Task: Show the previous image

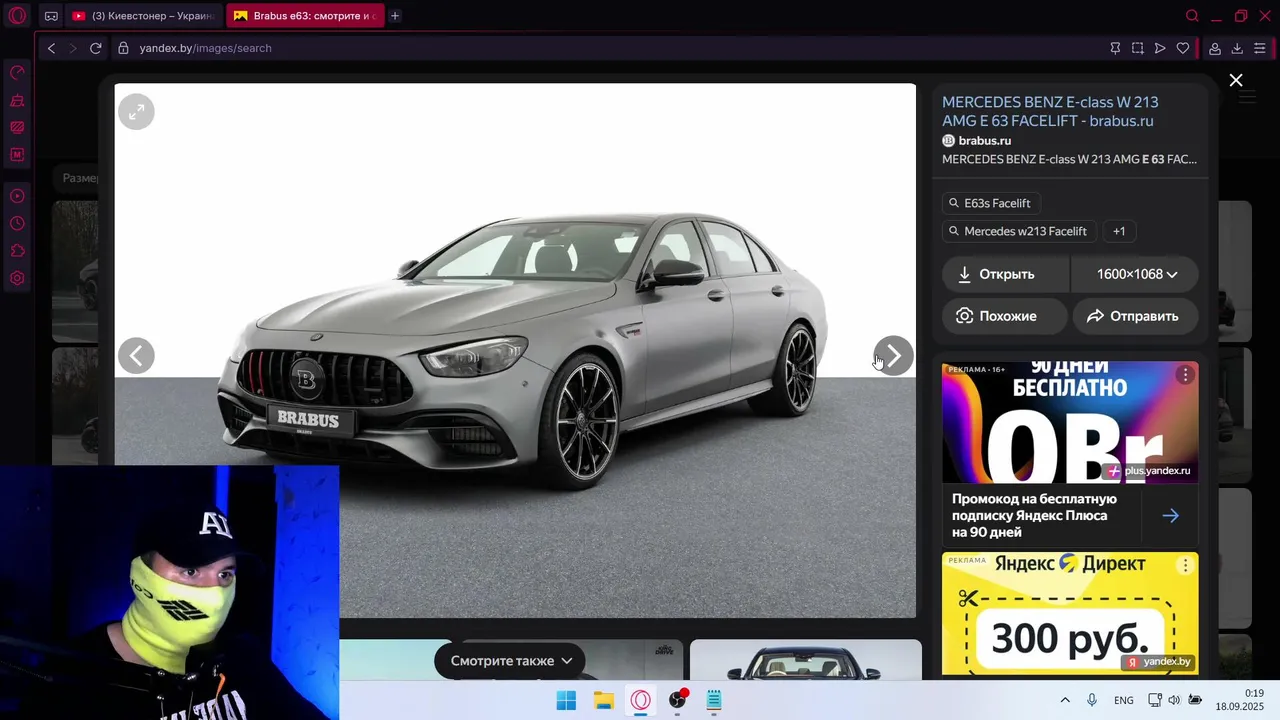Action: pyautogui.click(x=136, y=355)
